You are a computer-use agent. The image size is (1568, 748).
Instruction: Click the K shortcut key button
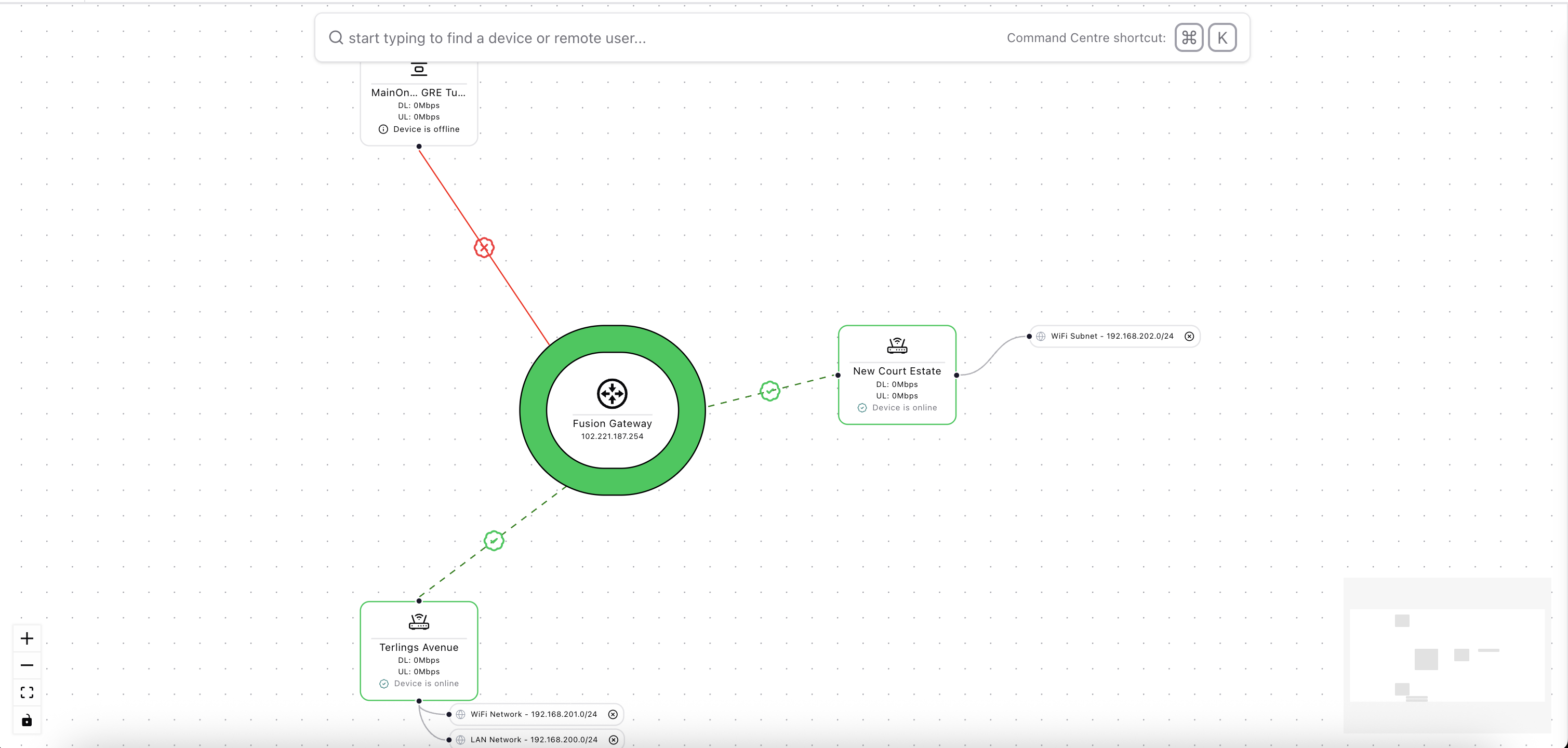point(1221,38)
